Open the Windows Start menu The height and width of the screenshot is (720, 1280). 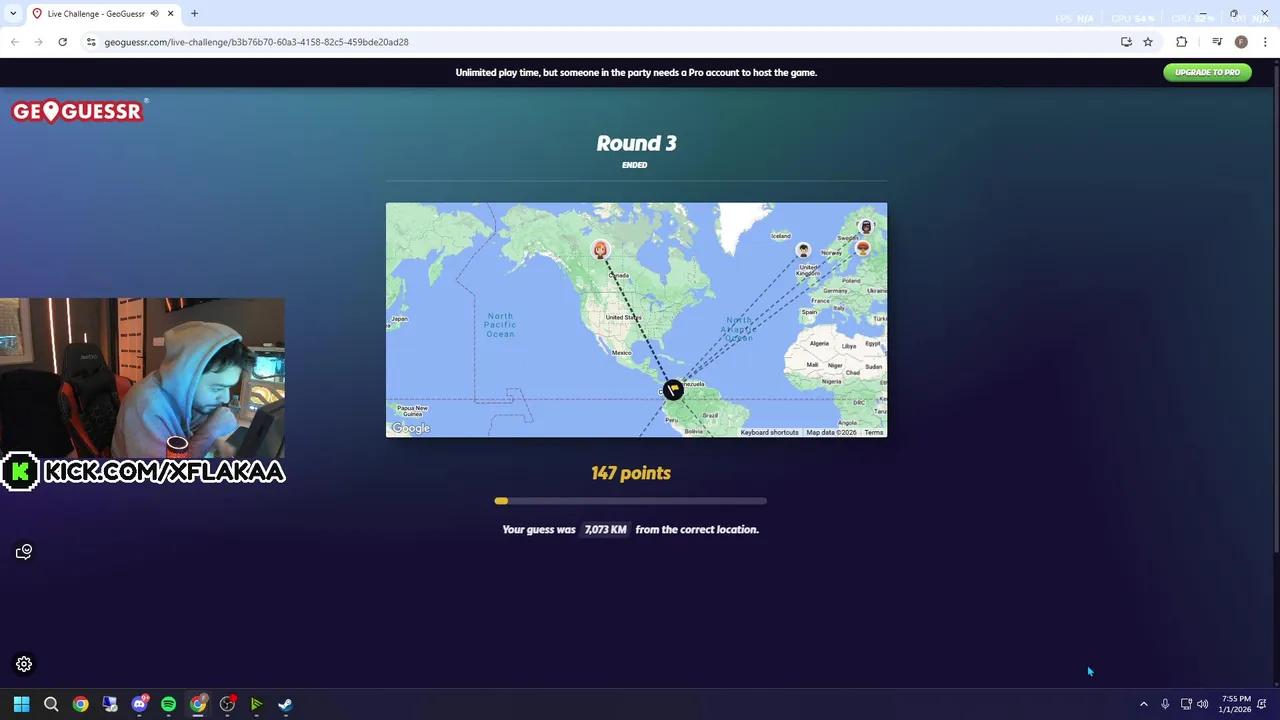21,704
